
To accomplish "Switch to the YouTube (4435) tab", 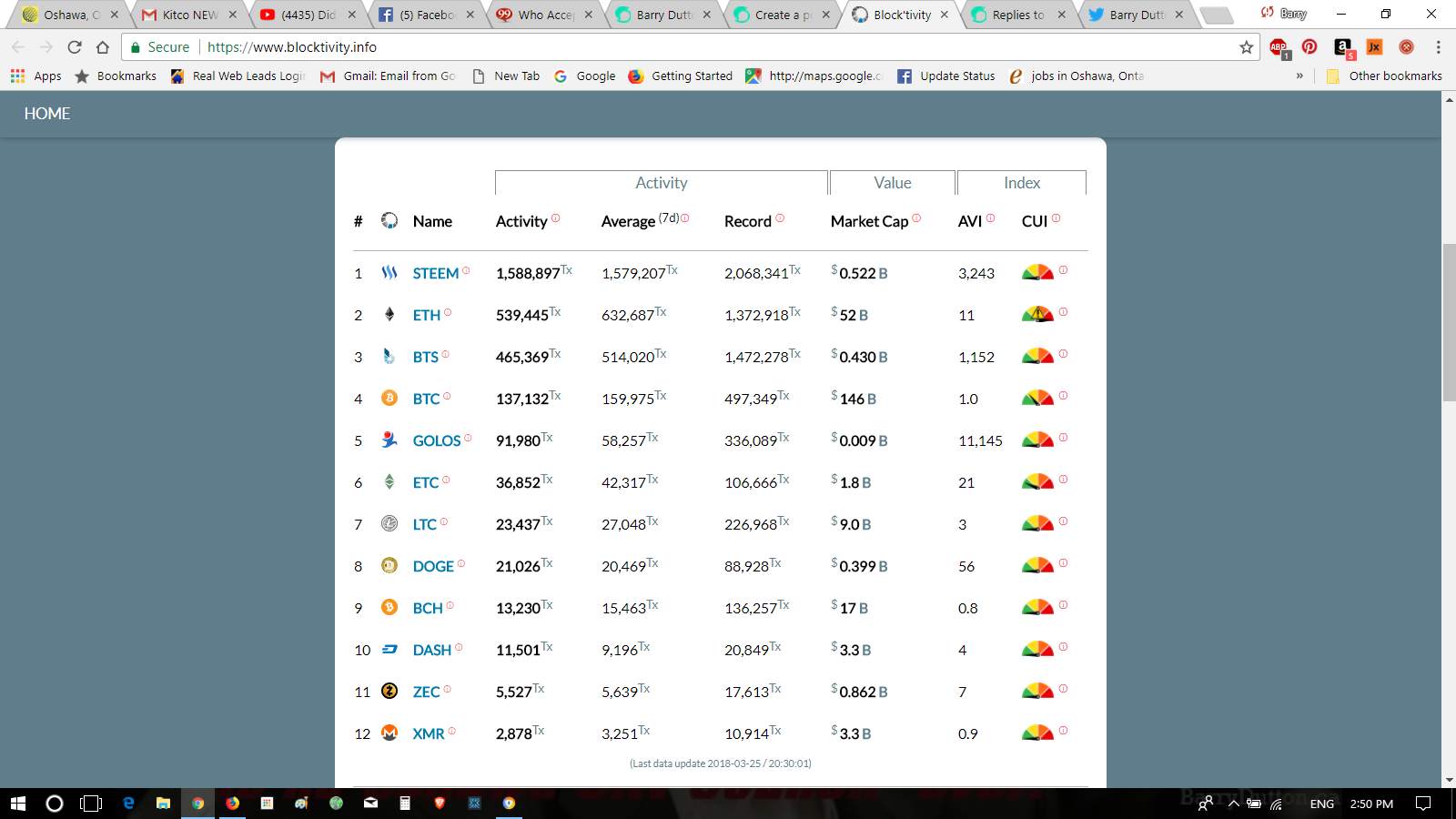I will pos(308,15).
